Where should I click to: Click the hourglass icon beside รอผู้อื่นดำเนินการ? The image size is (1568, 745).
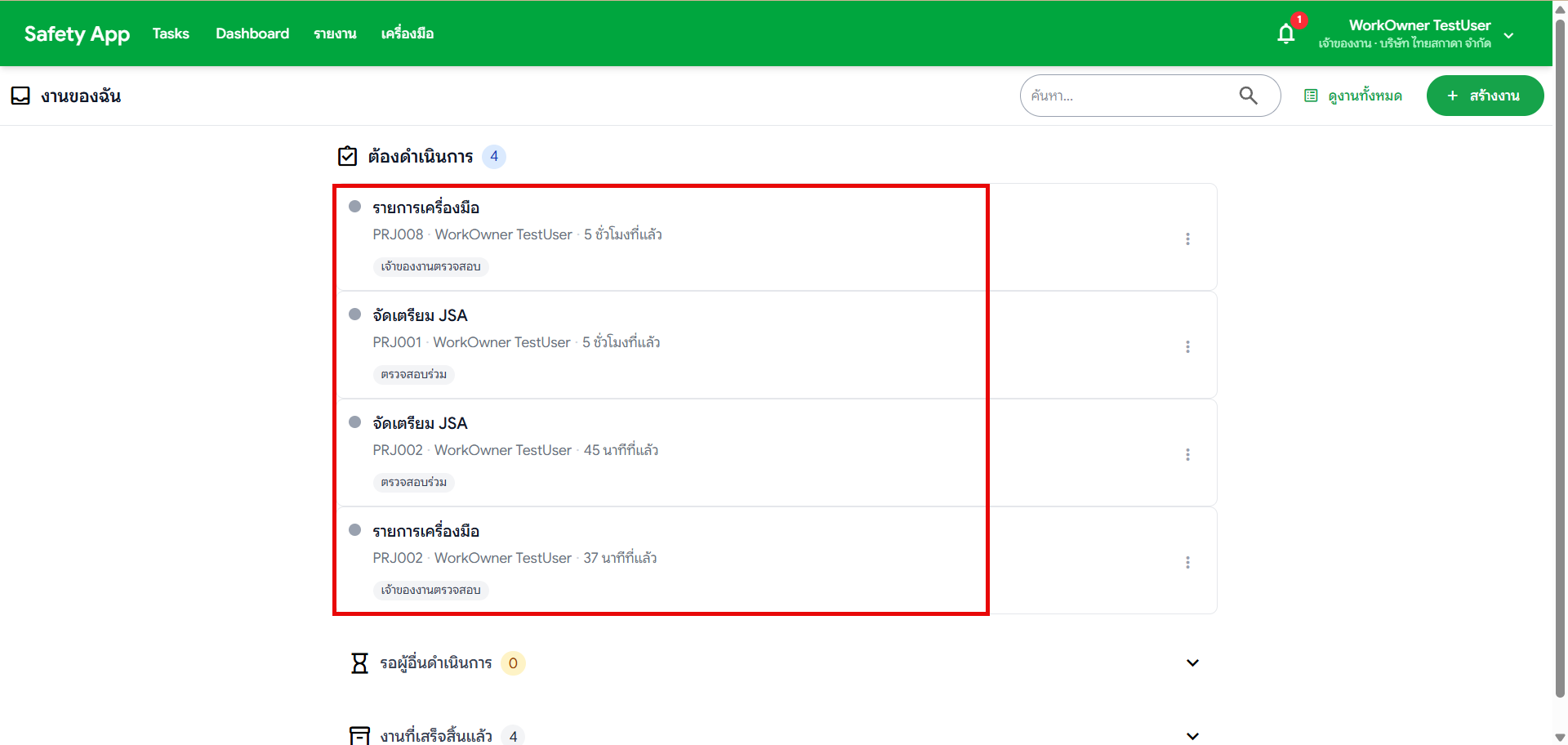359,662
